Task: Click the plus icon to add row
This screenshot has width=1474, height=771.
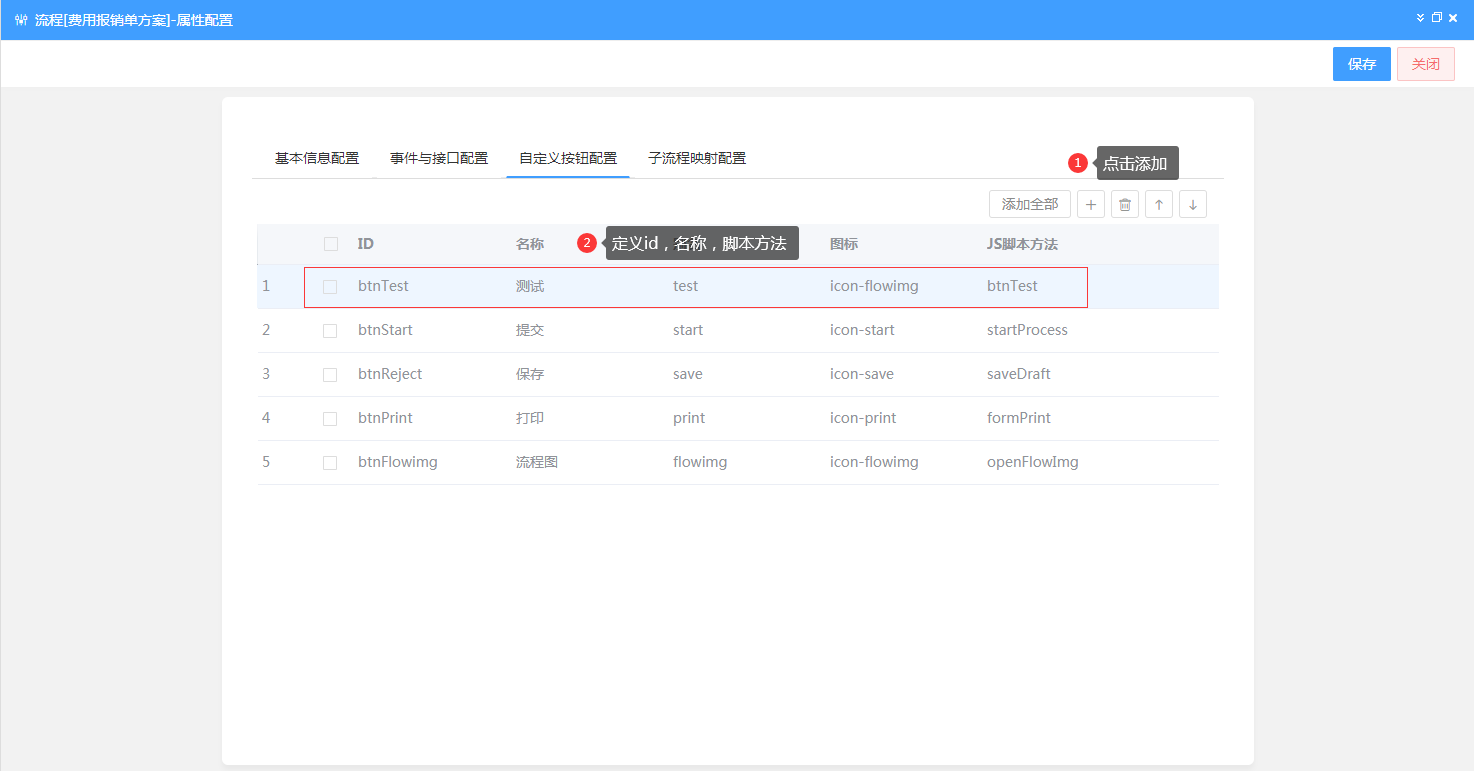Action: coord(1091,204)
